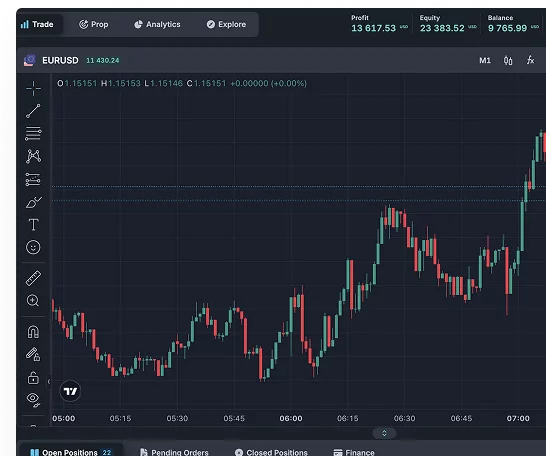Viewport: 546px width, 456px height.
Task: Switch to the Analytics tab
Action: click(157, 24)
